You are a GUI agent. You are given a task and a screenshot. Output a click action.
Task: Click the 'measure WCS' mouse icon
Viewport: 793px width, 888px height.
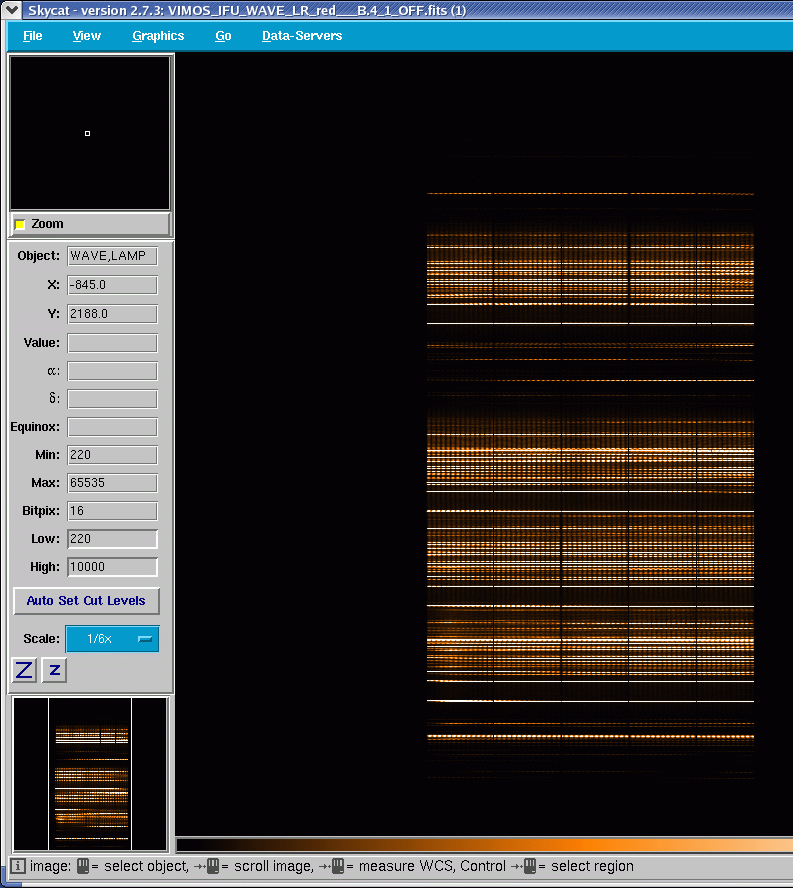point(338,866)
